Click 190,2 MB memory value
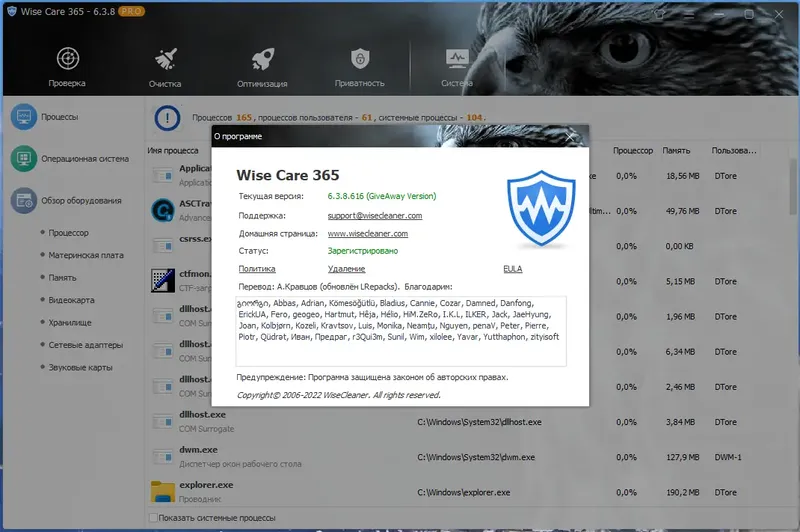The image size is (800, 532). click(683, 492)
